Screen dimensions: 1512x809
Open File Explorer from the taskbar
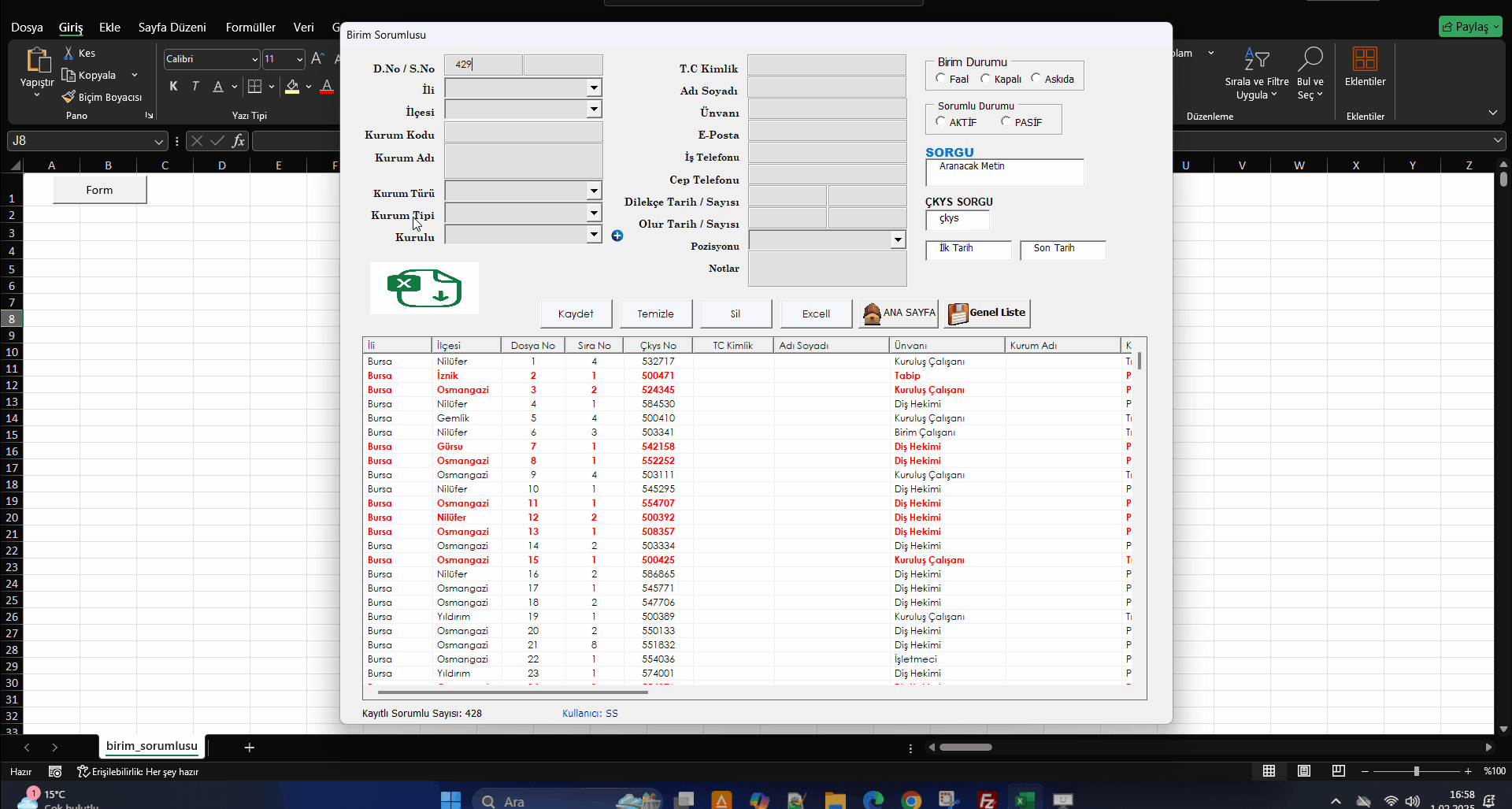tap(836, 800)
